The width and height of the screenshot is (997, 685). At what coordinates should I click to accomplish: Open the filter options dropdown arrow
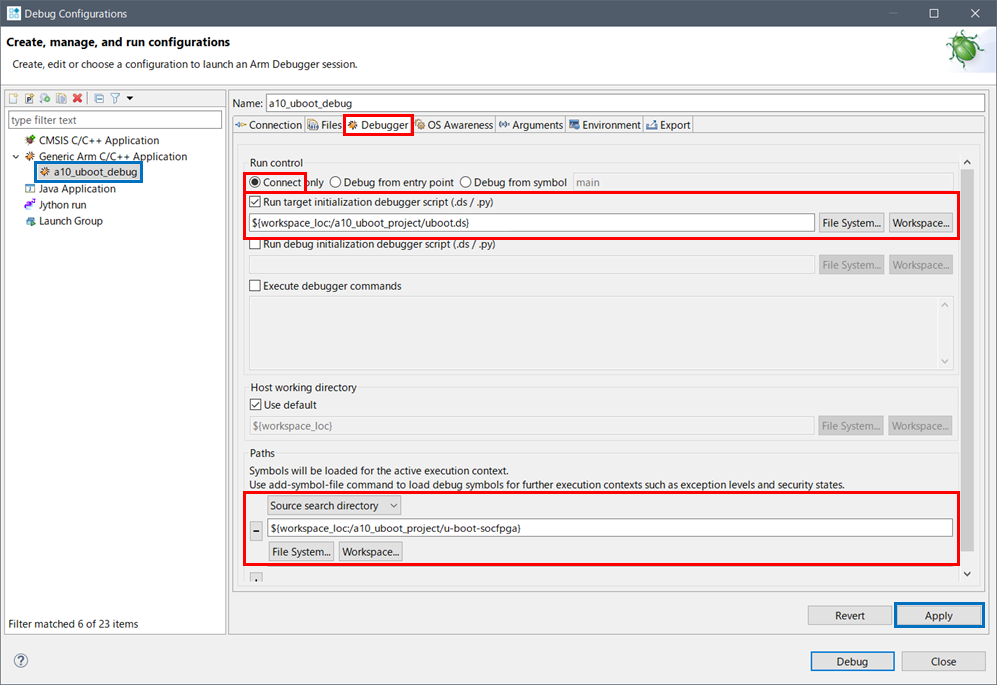130,98
